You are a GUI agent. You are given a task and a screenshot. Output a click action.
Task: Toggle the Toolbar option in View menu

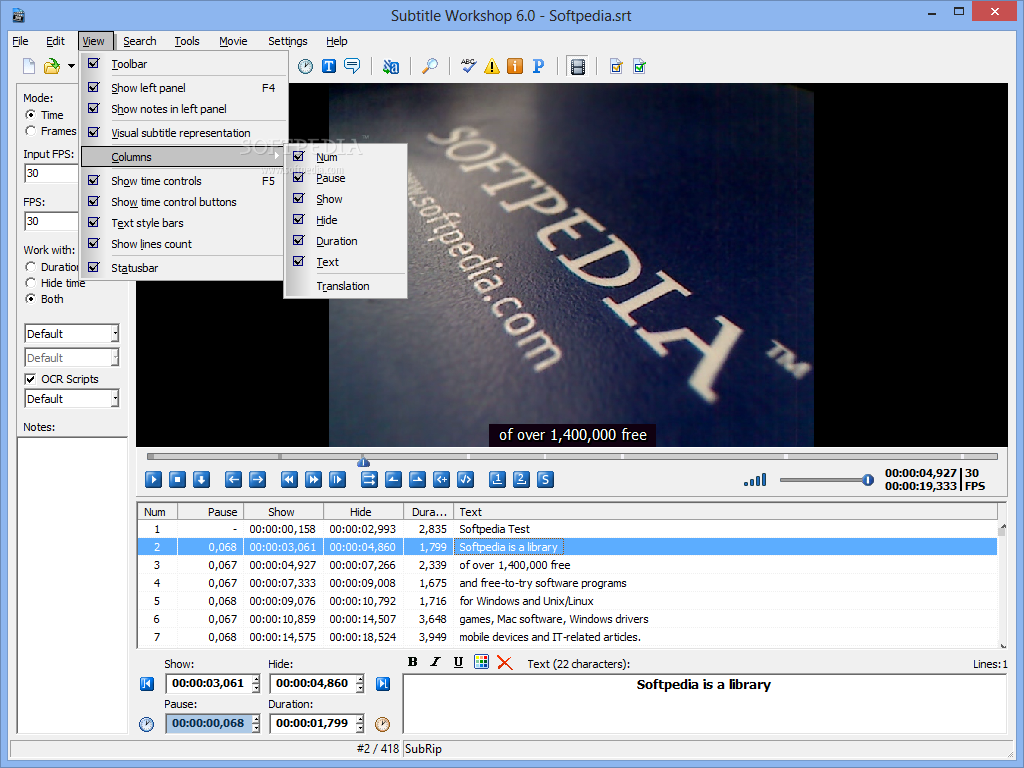coord(184,64)
